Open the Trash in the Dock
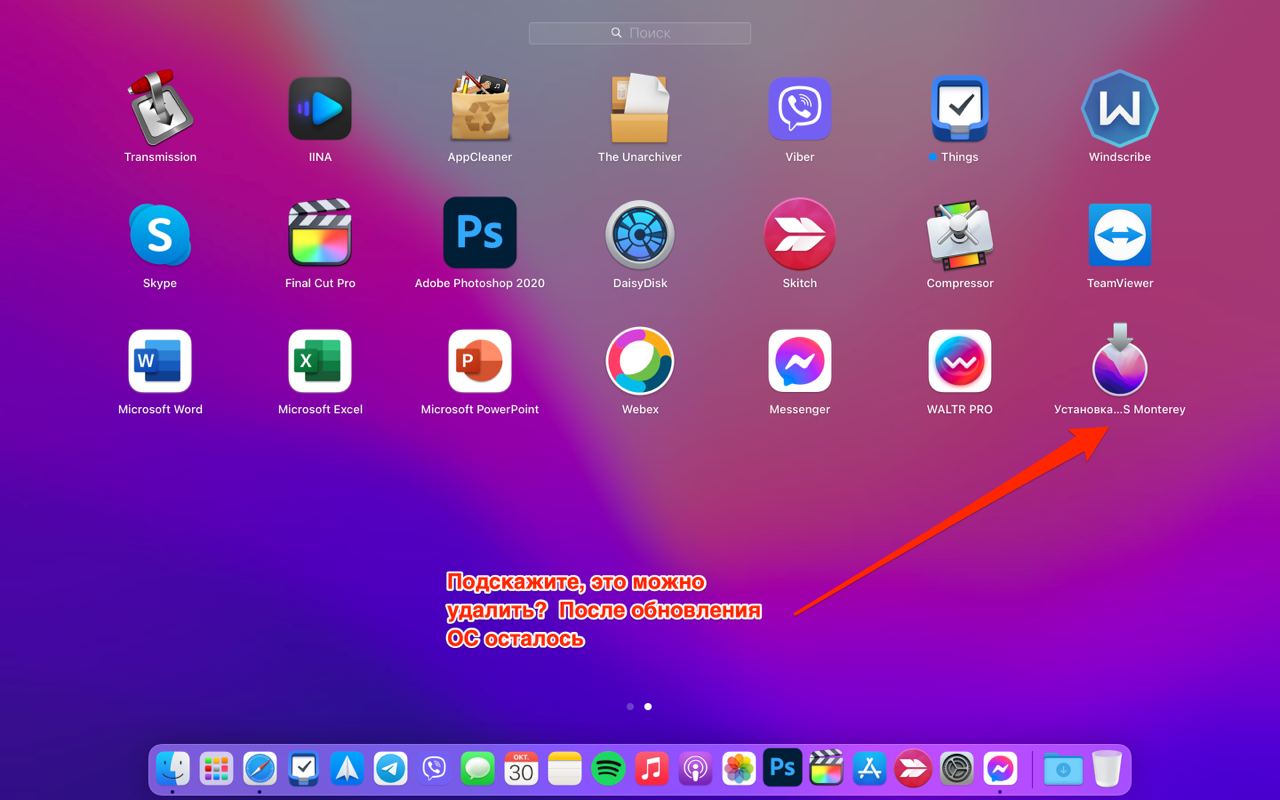Screen dimensions: 1280x800 [1107, 768]
